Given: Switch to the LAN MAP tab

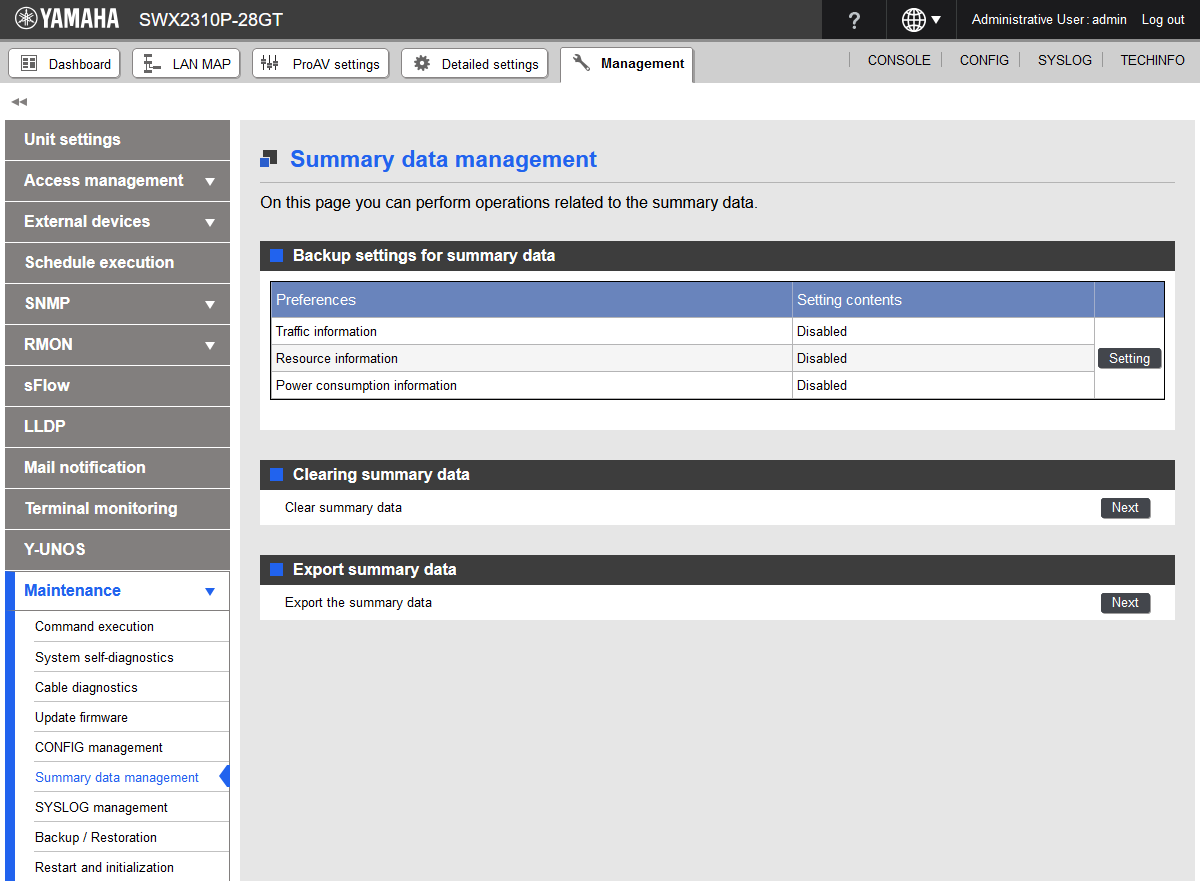Looking at the screenshot, I should [187, 64].
